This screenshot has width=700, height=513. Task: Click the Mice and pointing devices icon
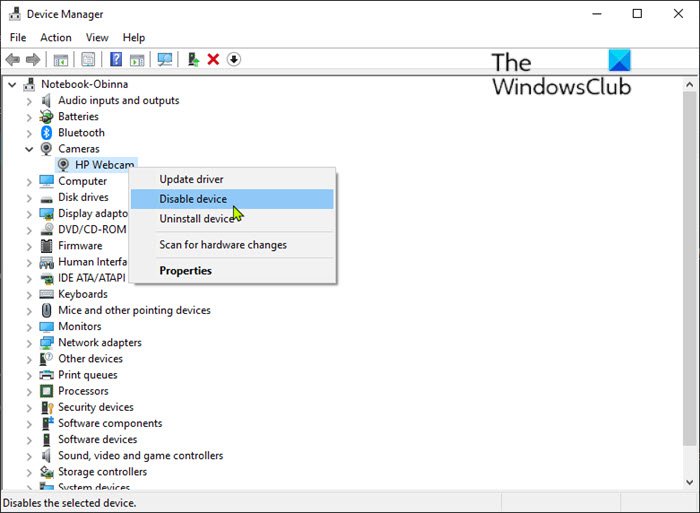tap(46, 310)
